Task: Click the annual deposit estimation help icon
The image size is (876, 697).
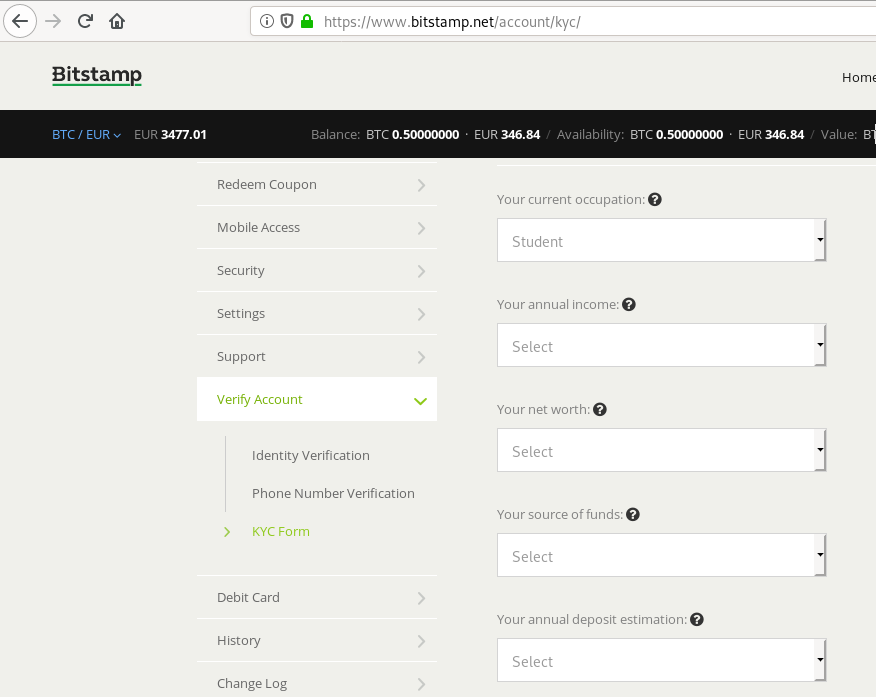Action: pos(697,619)
